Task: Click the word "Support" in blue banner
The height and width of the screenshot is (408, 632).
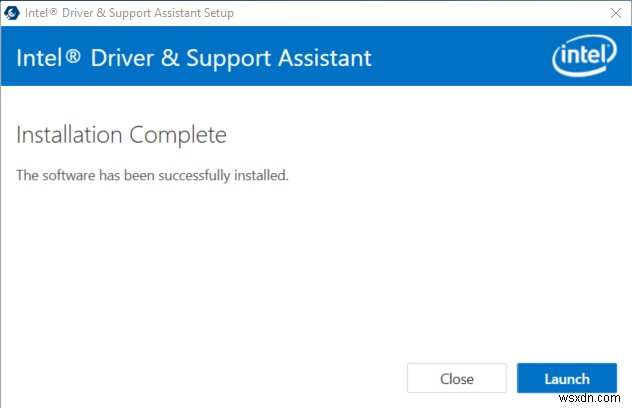Action: tap(221, 57)
